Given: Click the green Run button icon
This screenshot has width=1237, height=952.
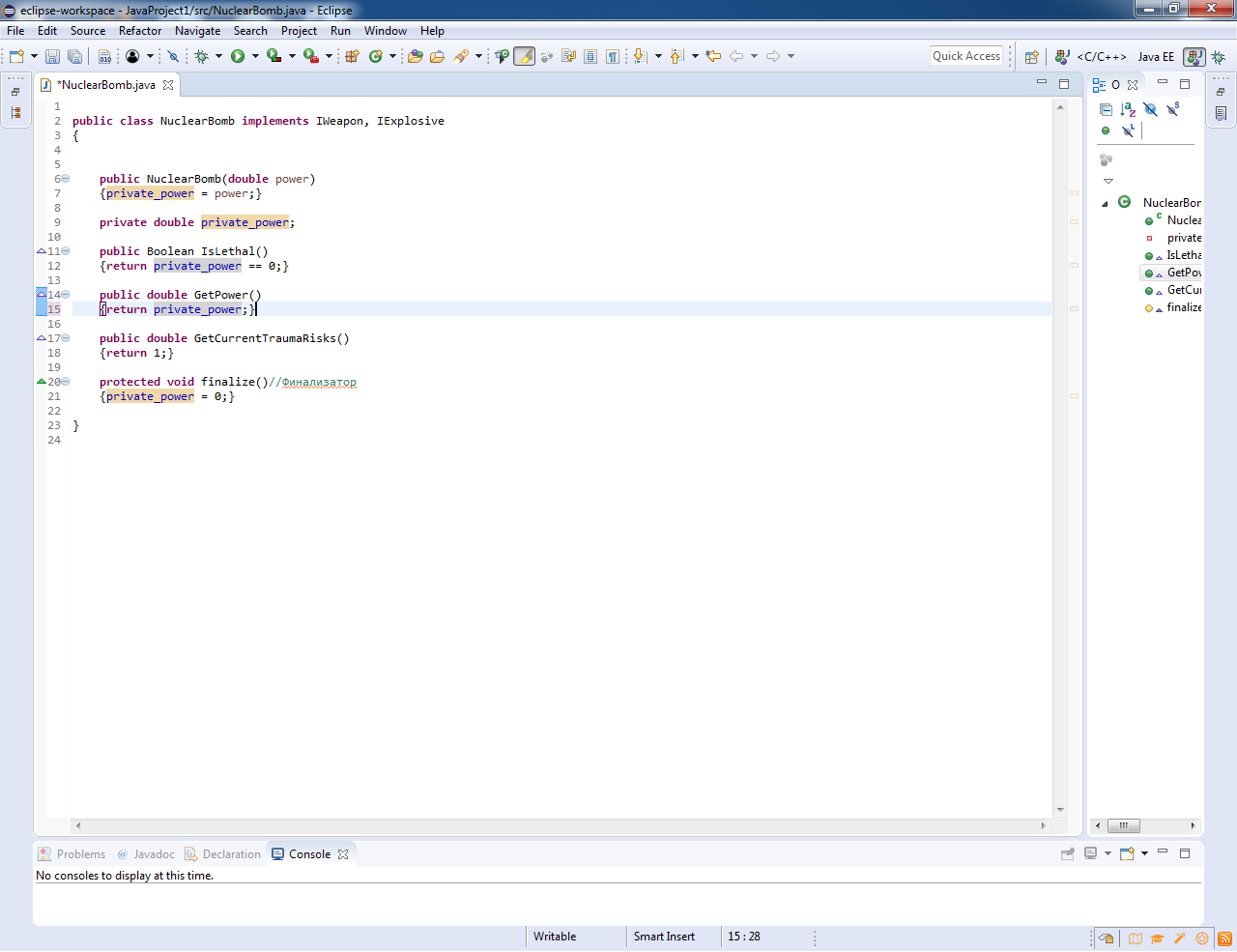Looking at the screenshot, I should point(238,56).
